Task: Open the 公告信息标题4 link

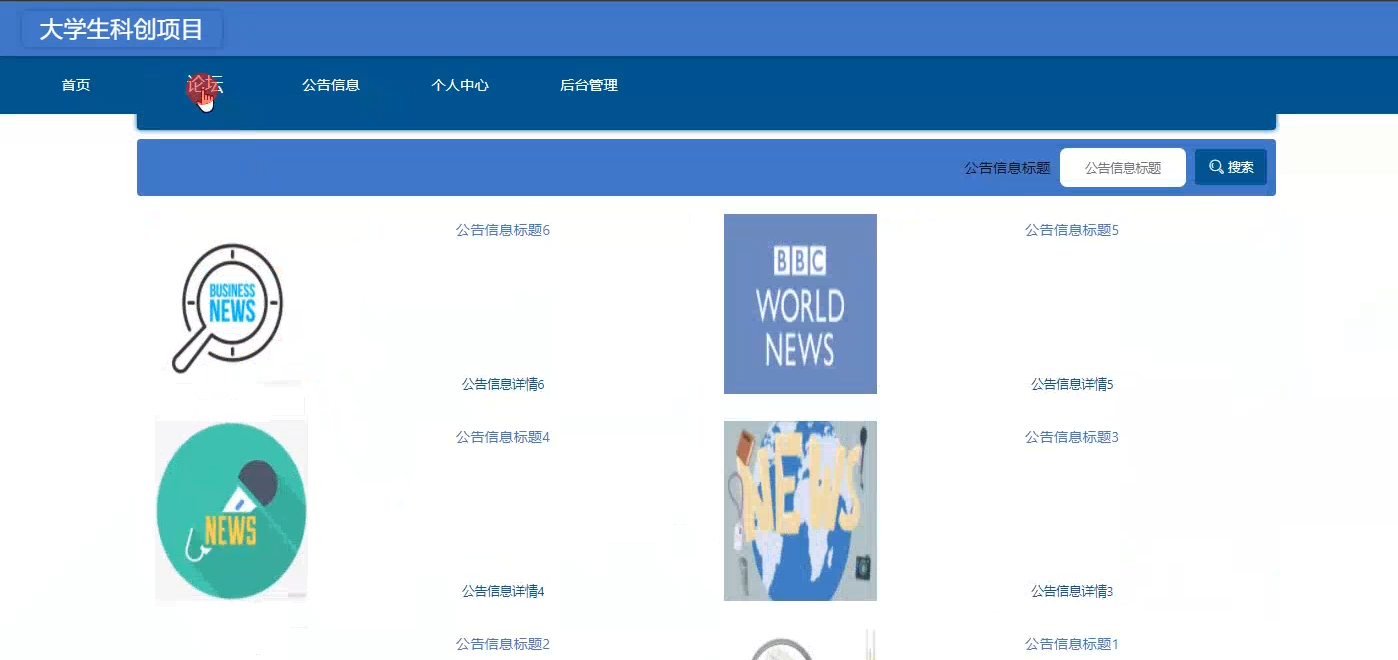Action: pyautogui.click(x=503, y=437)
